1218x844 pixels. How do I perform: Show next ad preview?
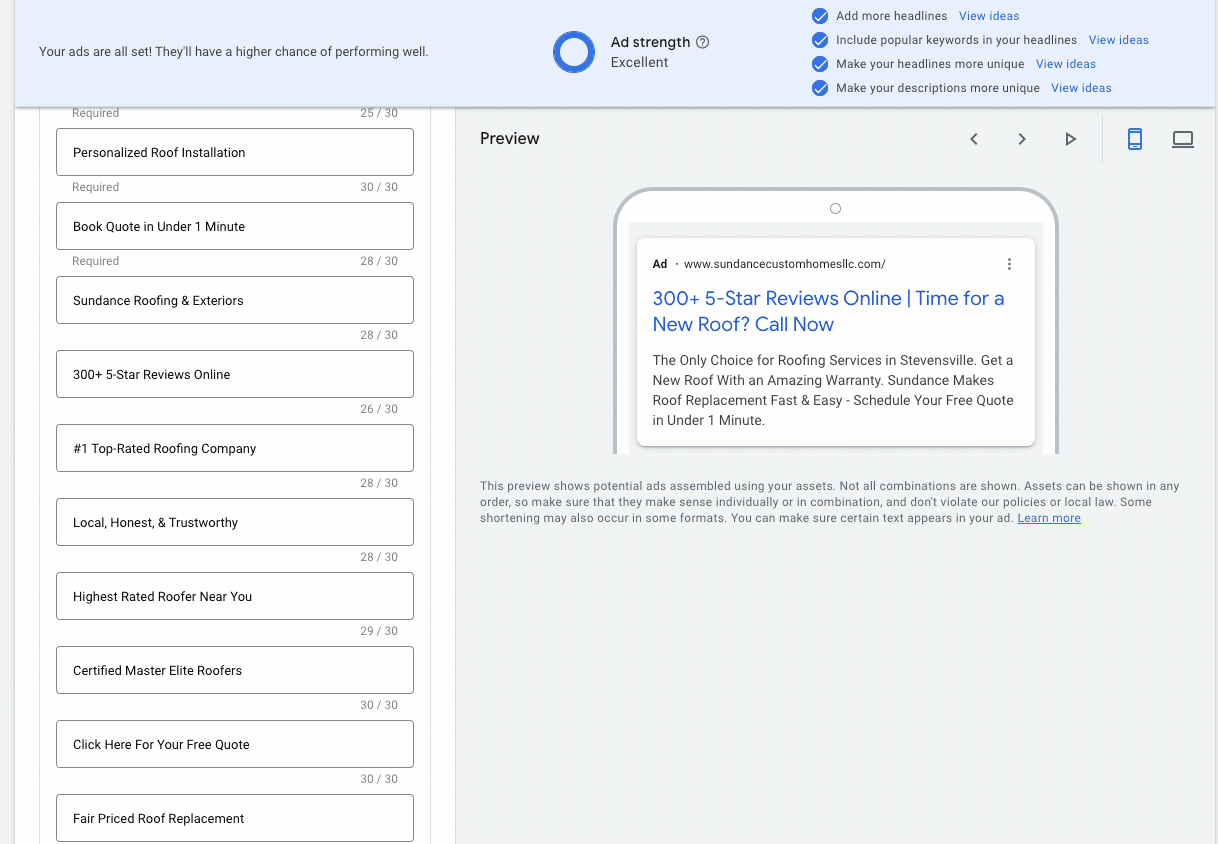1022,139
